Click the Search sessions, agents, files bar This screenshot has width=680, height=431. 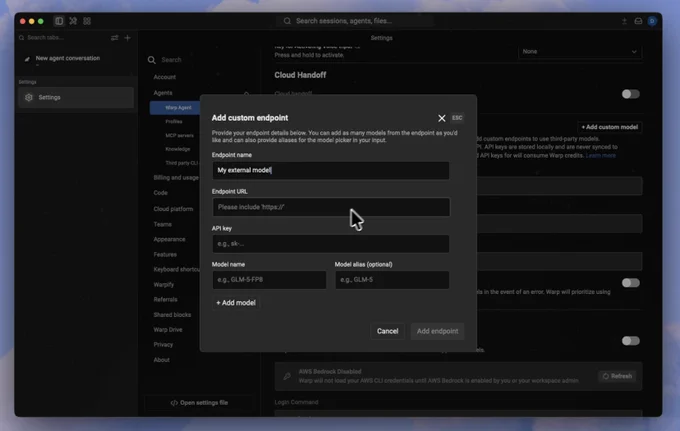(355, 21)
